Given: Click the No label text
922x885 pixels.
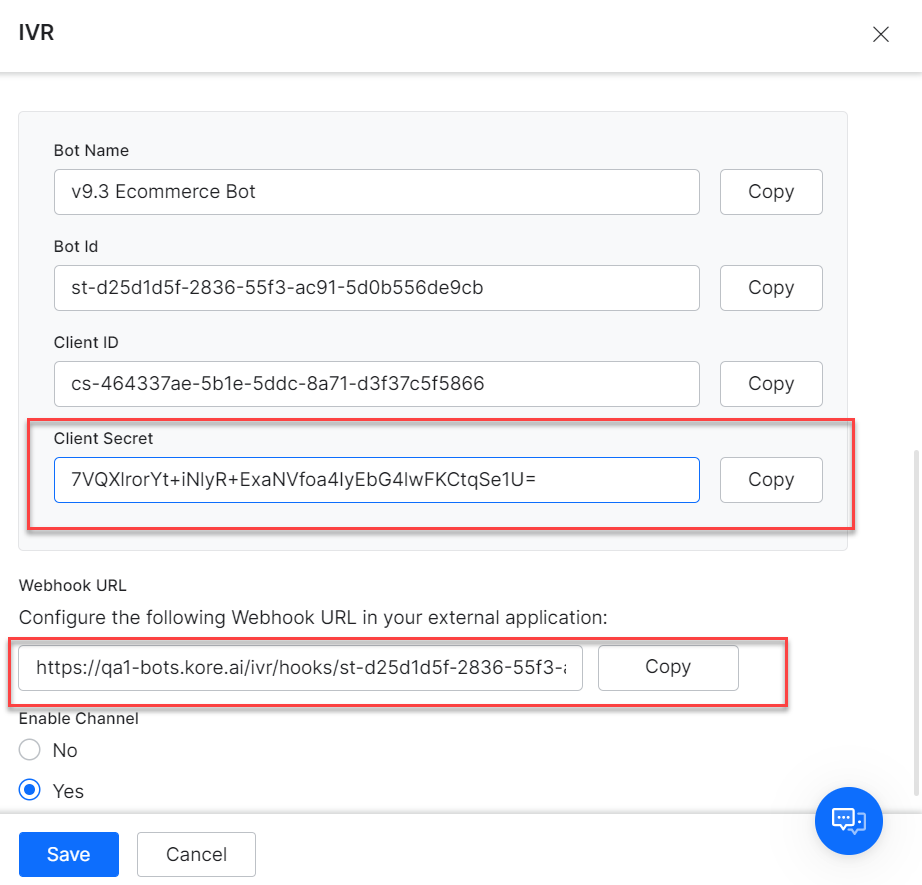Looking at the screenshot, I should [65, 750].
